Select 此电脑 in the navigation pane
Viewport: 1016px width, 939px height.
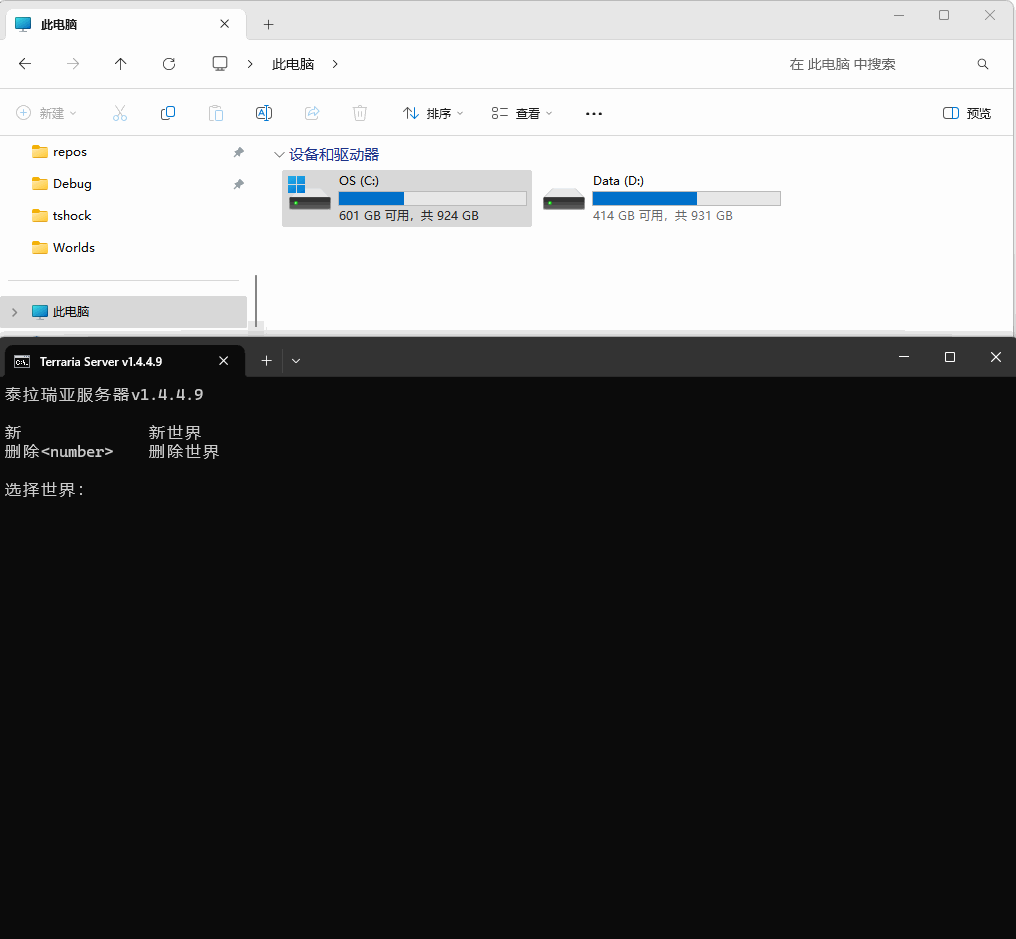[123, 312]
